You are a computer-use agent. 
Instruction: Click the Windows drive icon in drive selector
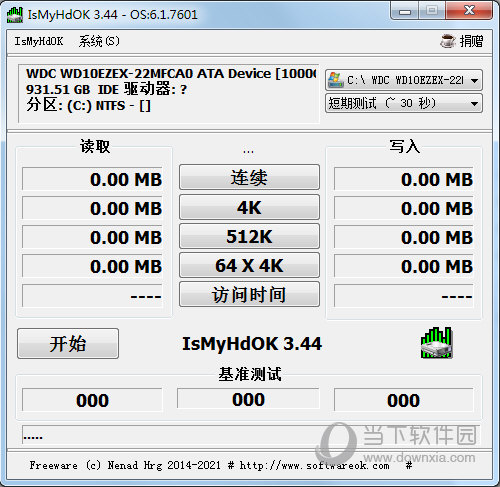pyautogui.click(x=335, y=80)
